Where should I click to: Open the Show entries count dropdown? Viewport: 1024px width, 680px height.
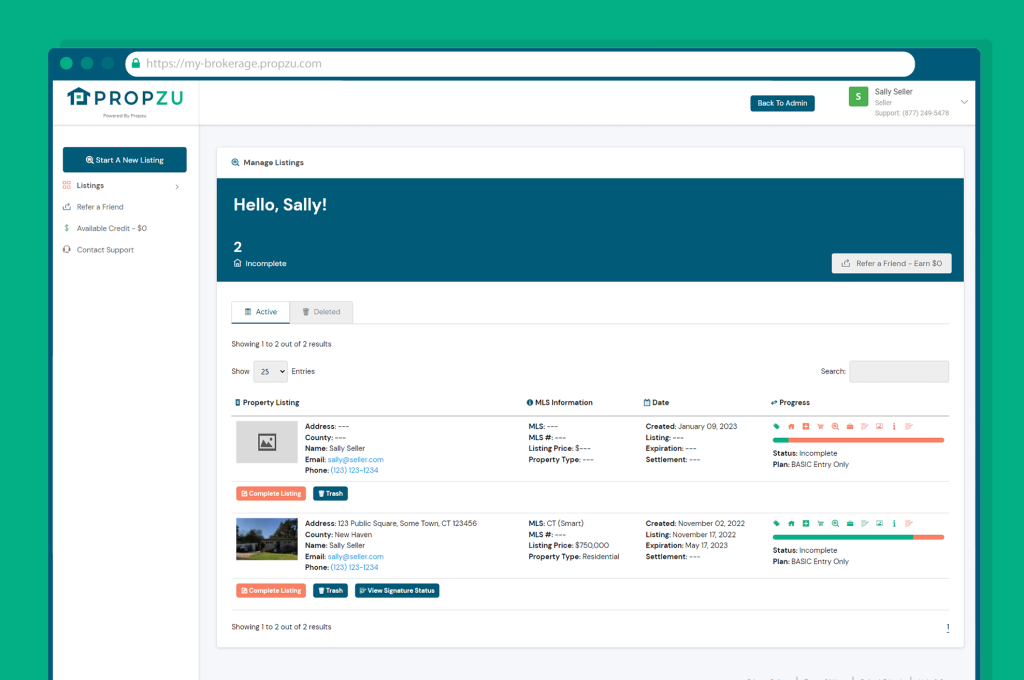270,371
